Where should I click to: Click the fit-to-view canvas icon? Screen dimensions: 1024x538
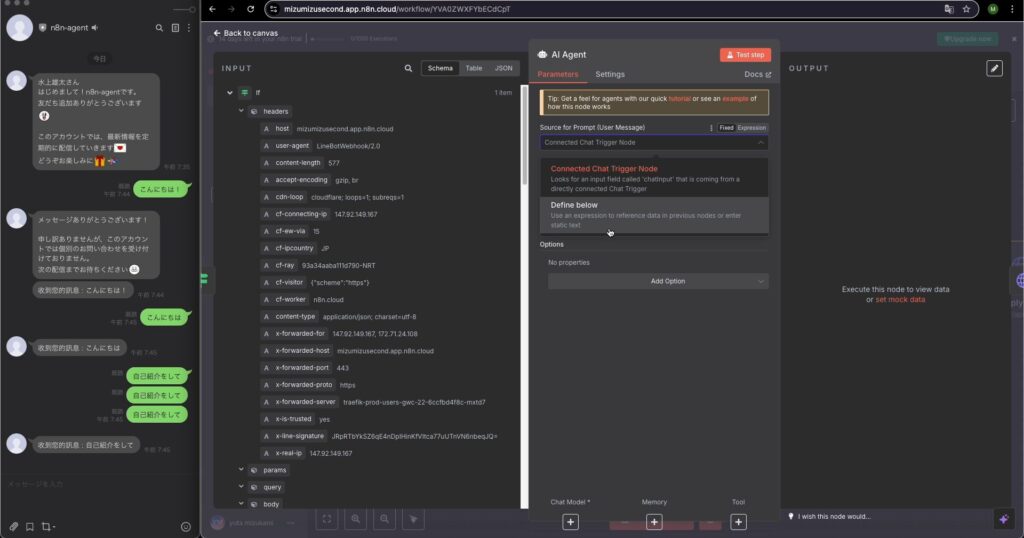click(x=327, y=519)
